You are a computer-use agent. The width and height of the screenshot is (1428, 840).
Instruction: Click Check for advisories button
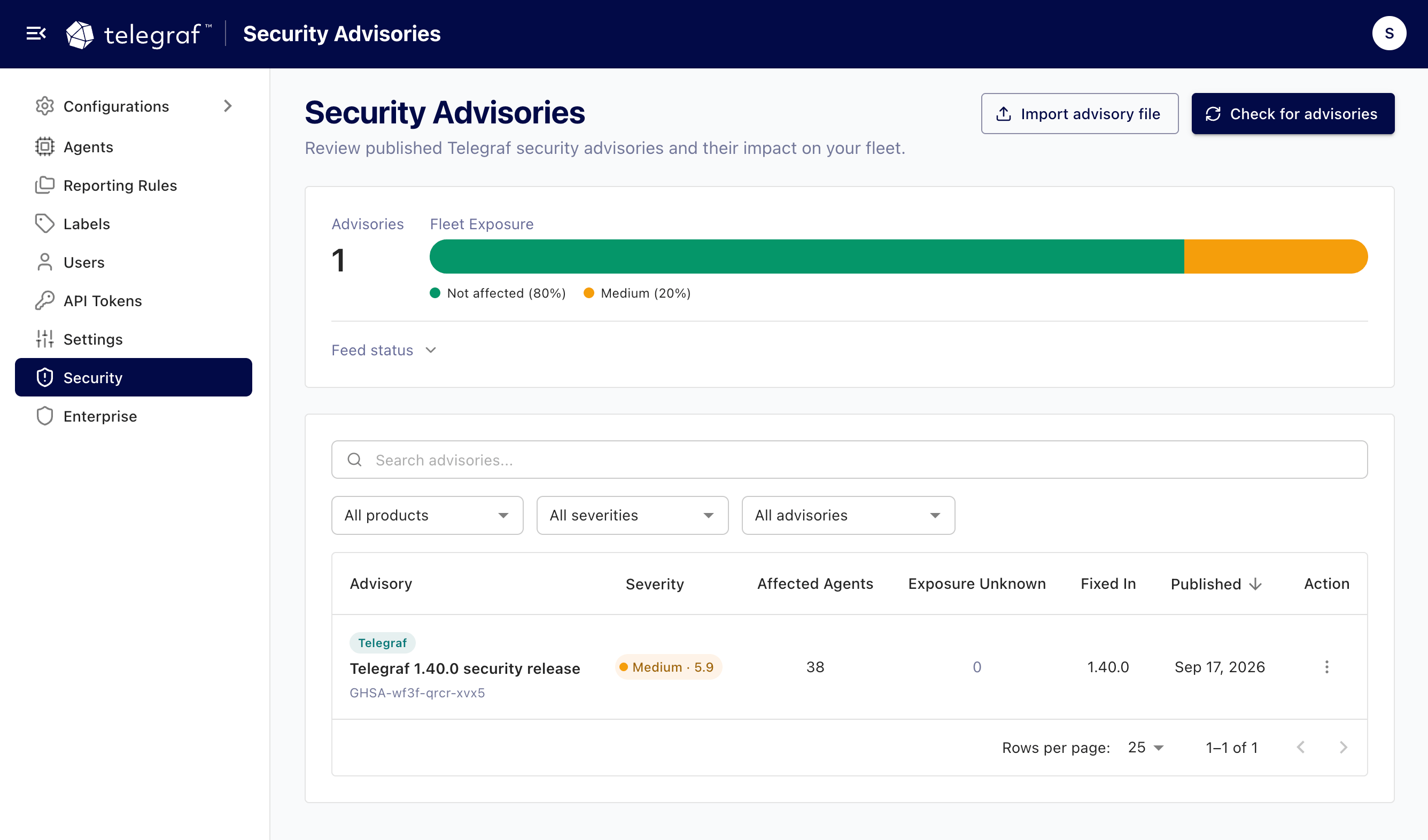coord(1293,114)
